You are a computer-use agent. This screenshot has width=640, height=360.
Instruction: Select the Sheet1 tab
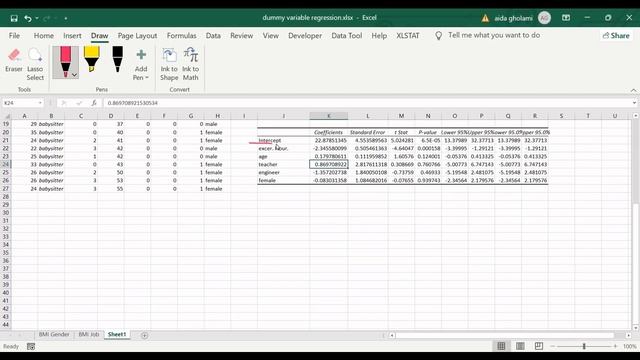coord(117,334)
